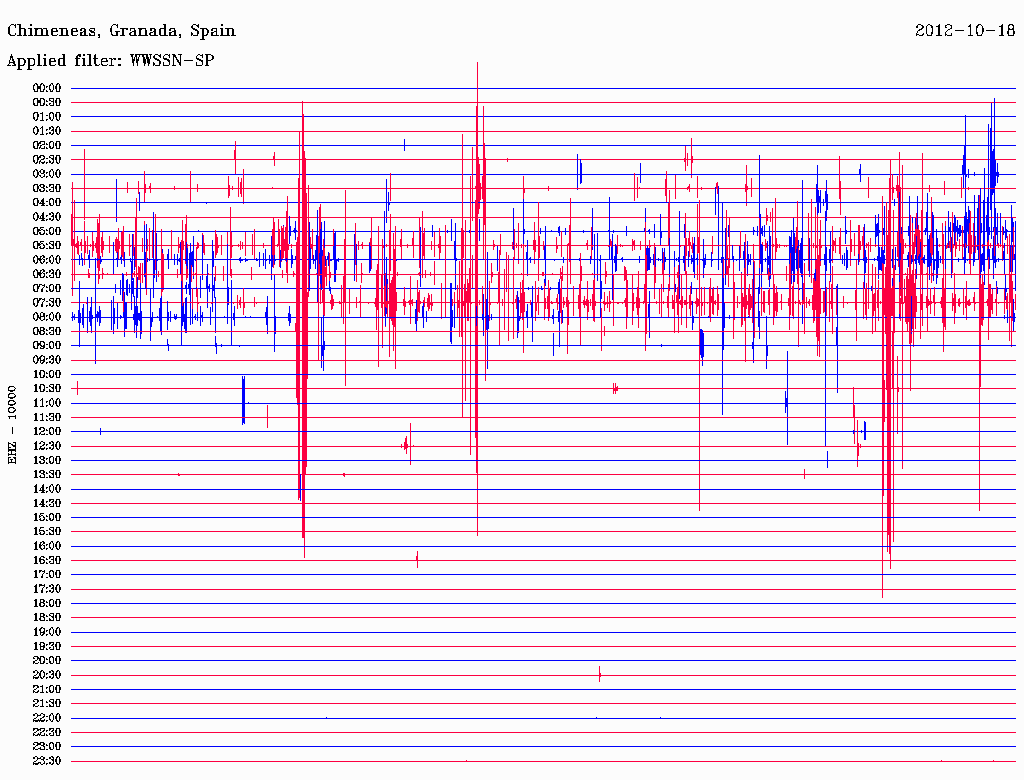This screenshot has height=780, width=1024.
Task: Select the 11:30 time label
Action: 46,417
